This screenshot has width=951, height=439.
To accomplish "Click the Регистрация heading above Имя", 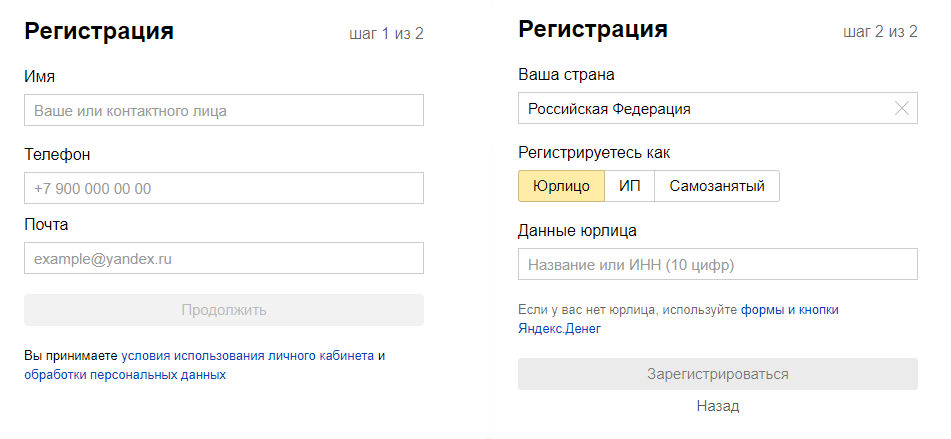I will click(x=99, y=31).
